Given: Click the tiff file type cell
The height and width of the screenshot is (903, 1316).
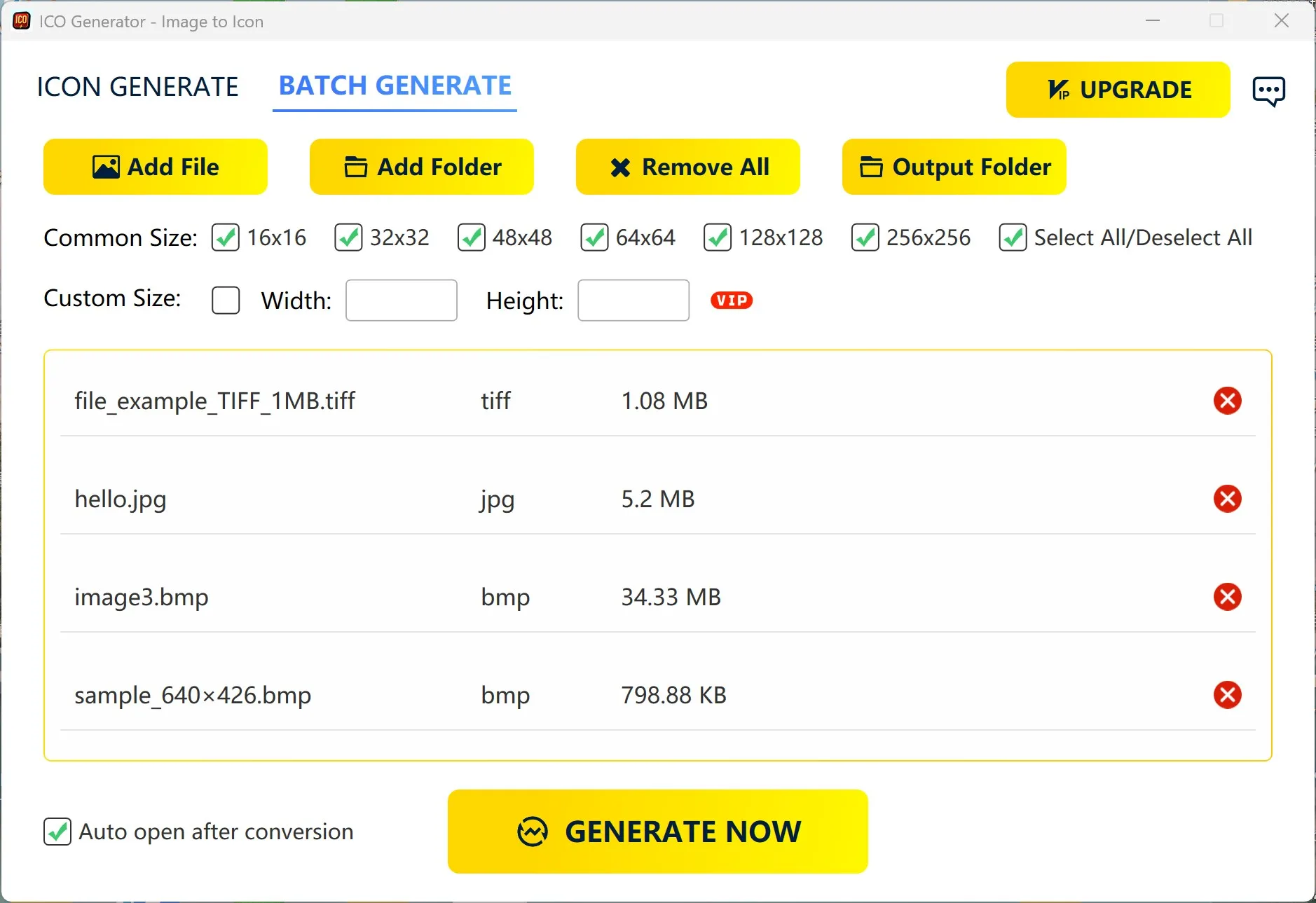Looking at the screenshot, I should click(495, 401).
